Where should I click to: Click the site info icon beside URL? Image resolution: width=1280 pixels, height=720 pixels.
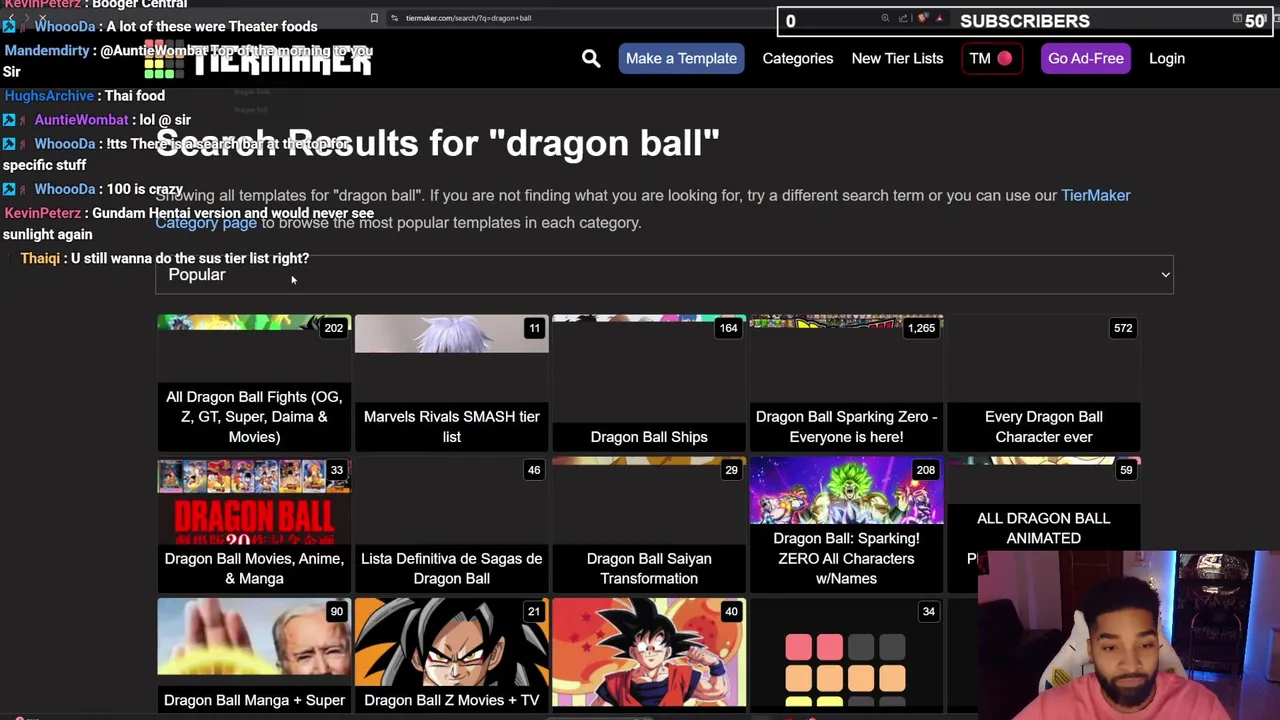click(x=394, y=18)
